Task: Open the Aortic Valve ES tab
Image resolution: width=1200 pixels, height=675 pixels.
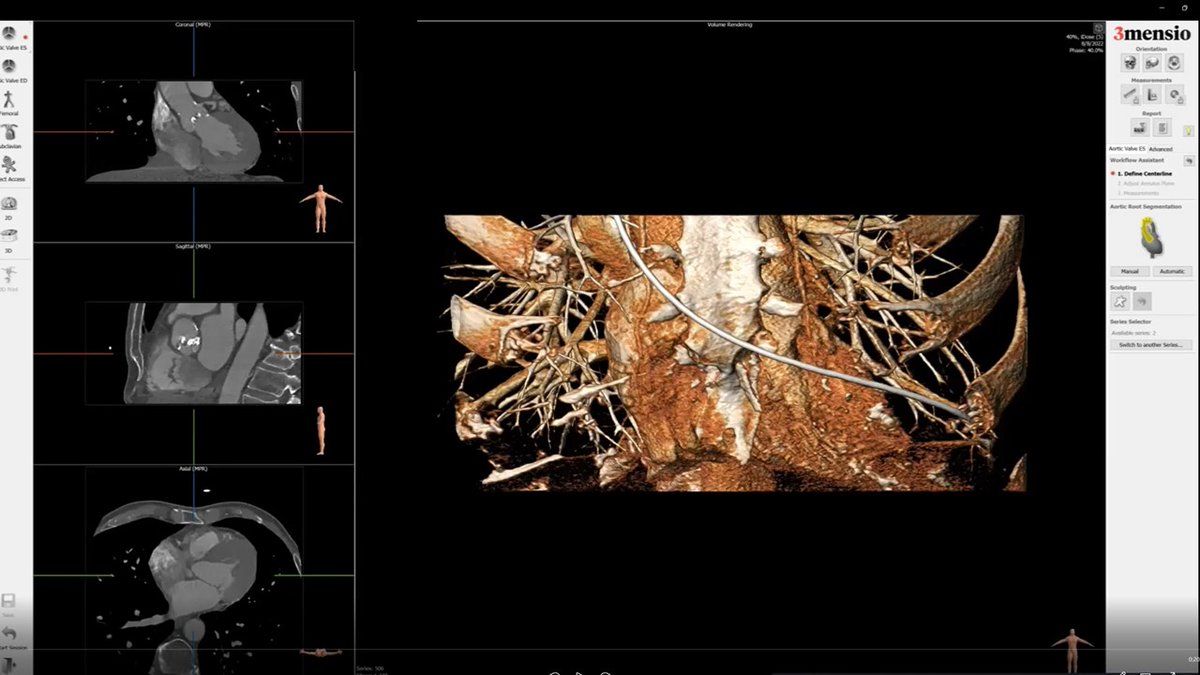Action: (x=1127, y=149)
